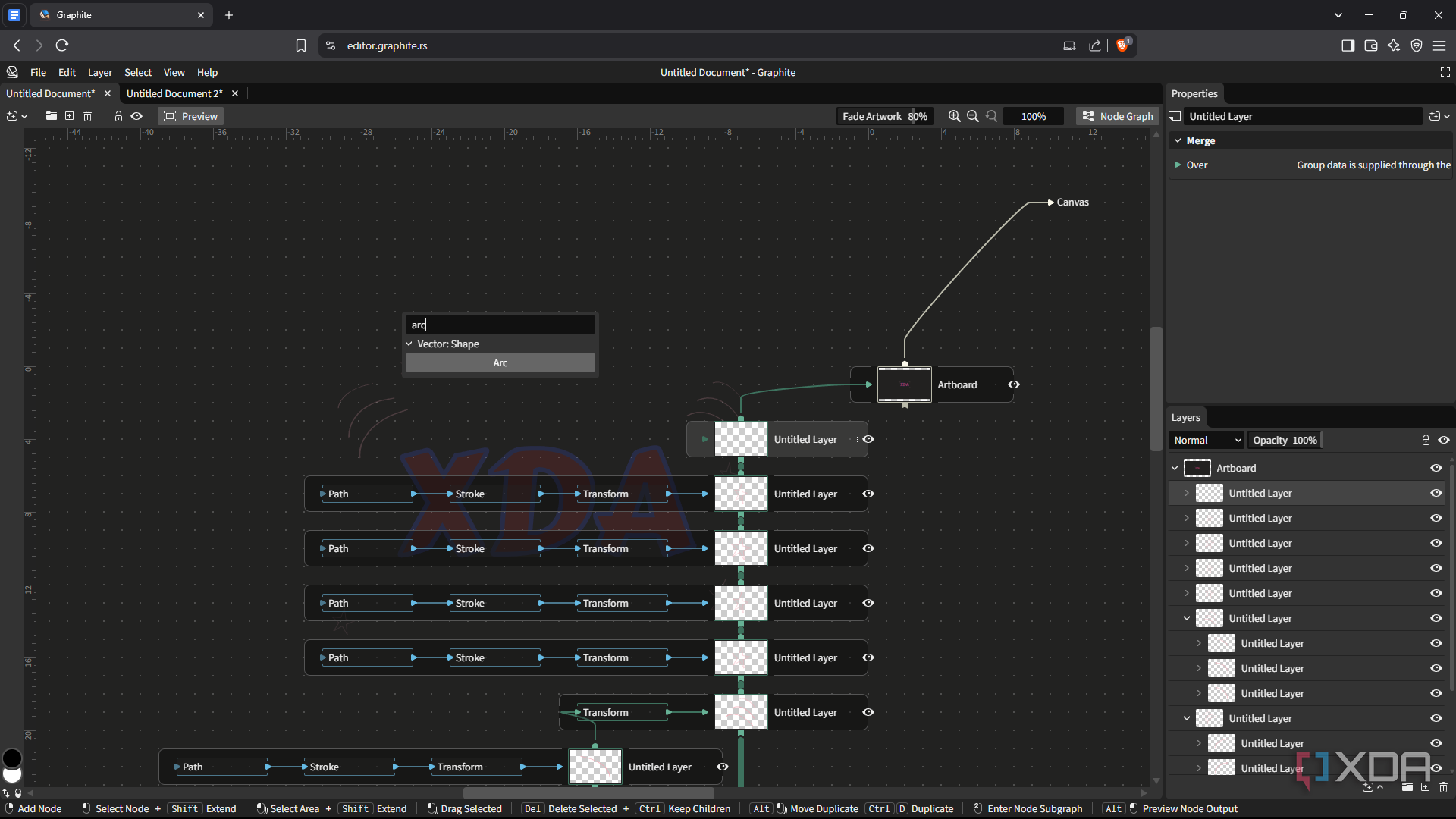The image size is (1456, 819).
Task: Switch to Untitled Document 2* tab
Action: pos(174,93)
